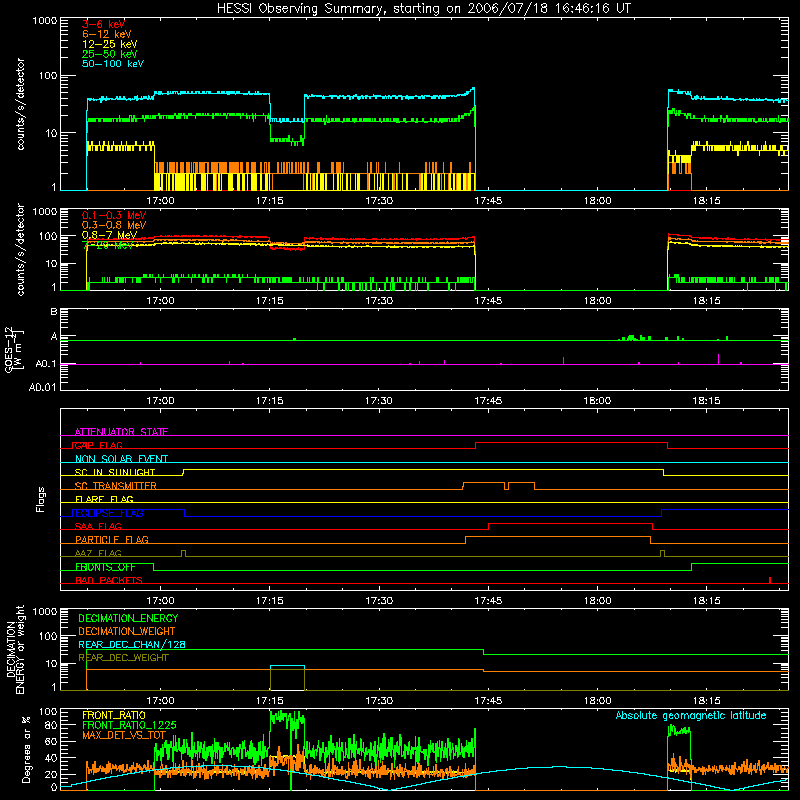Select the SAA_FLAG label
The width and height of the screenshot is (800, 800).
click(x=98, y=526)
